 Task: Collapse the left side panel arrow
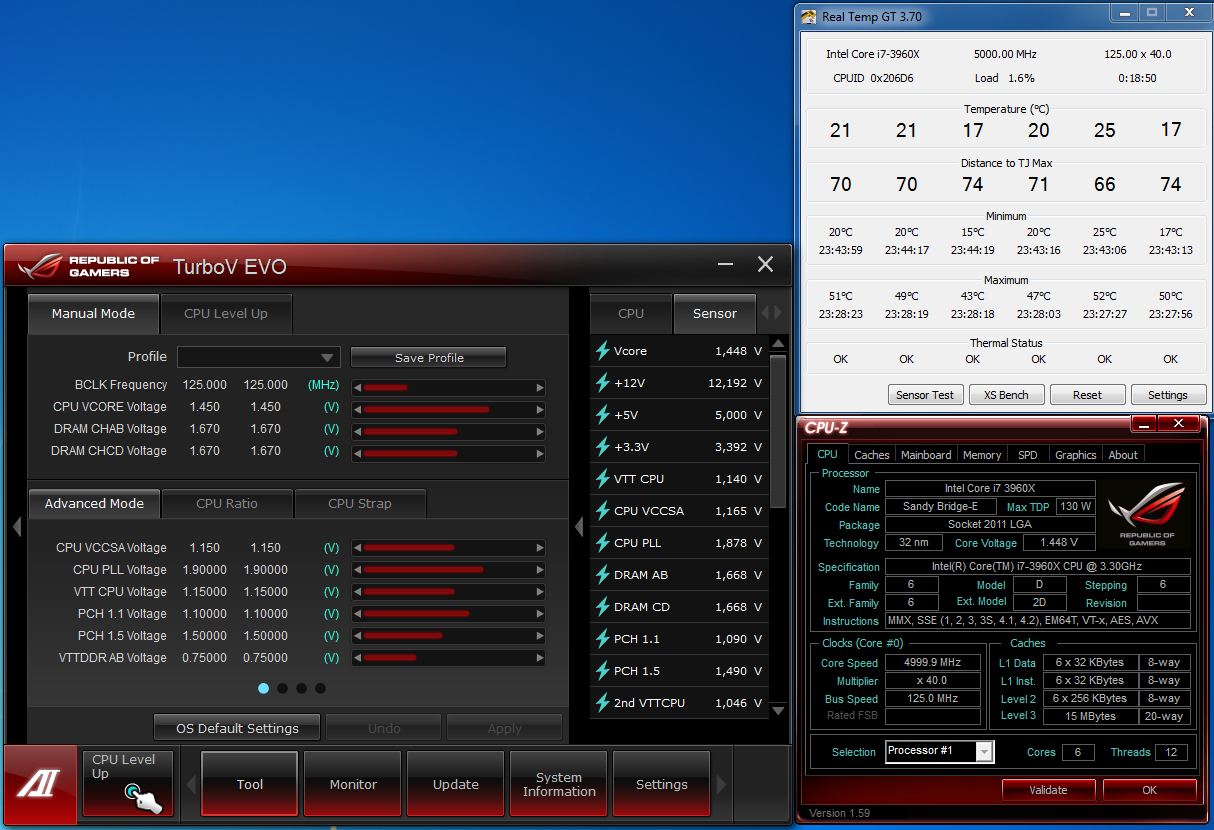(x=17, y=526)
